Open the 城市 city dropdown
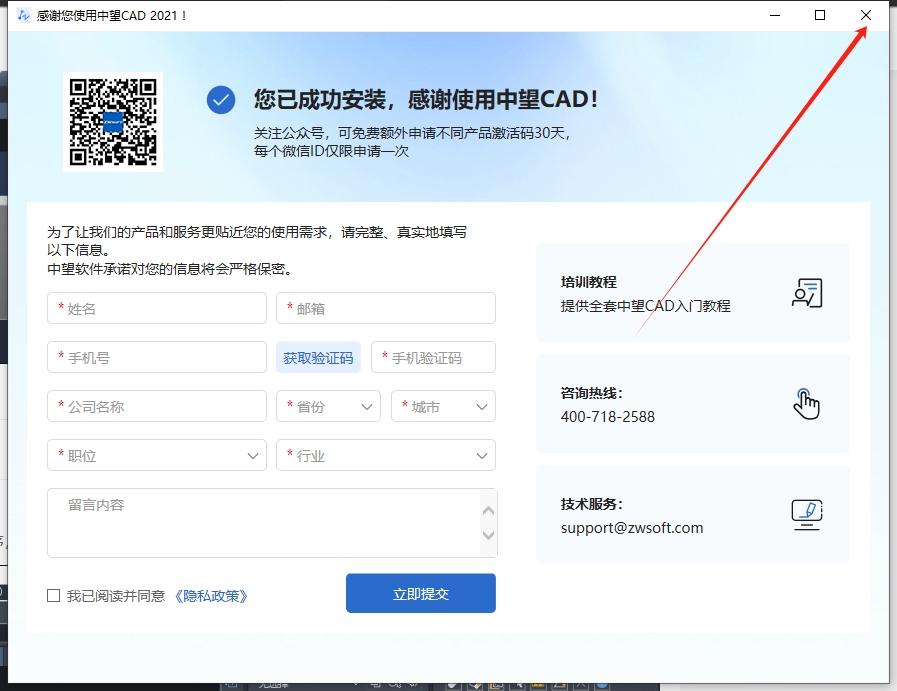The image size is (897, 691). [443, 406]
